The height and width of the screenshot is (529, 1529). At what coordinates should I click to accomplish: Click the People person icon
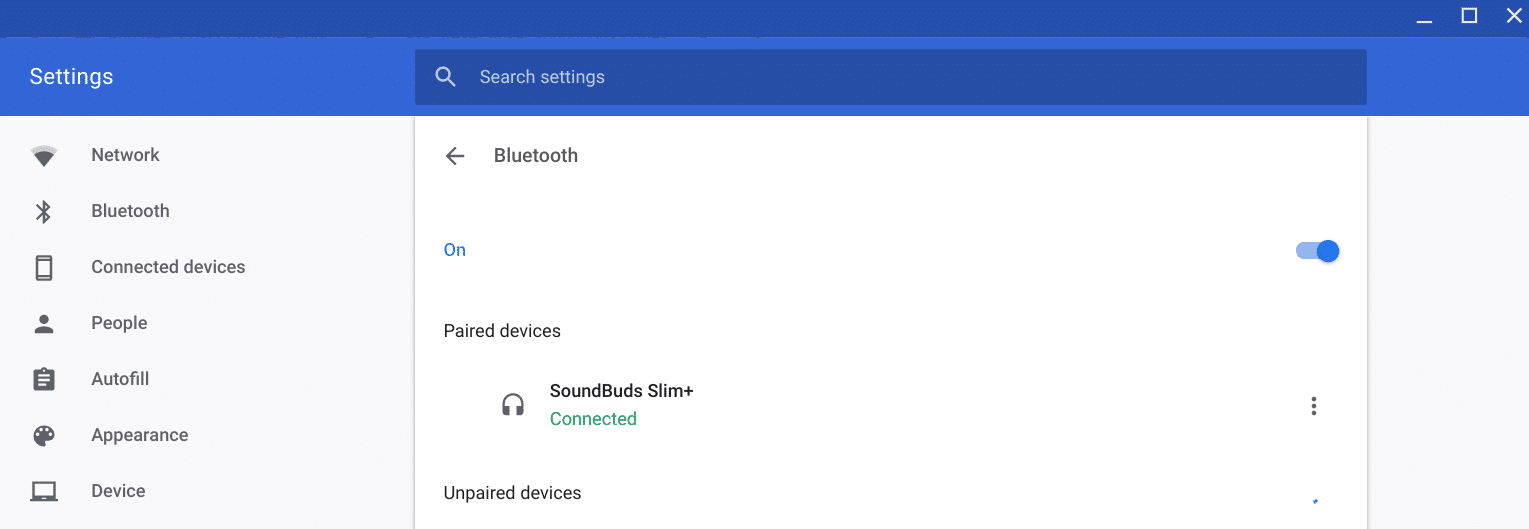pyautogui.click(x=44, y=324)
